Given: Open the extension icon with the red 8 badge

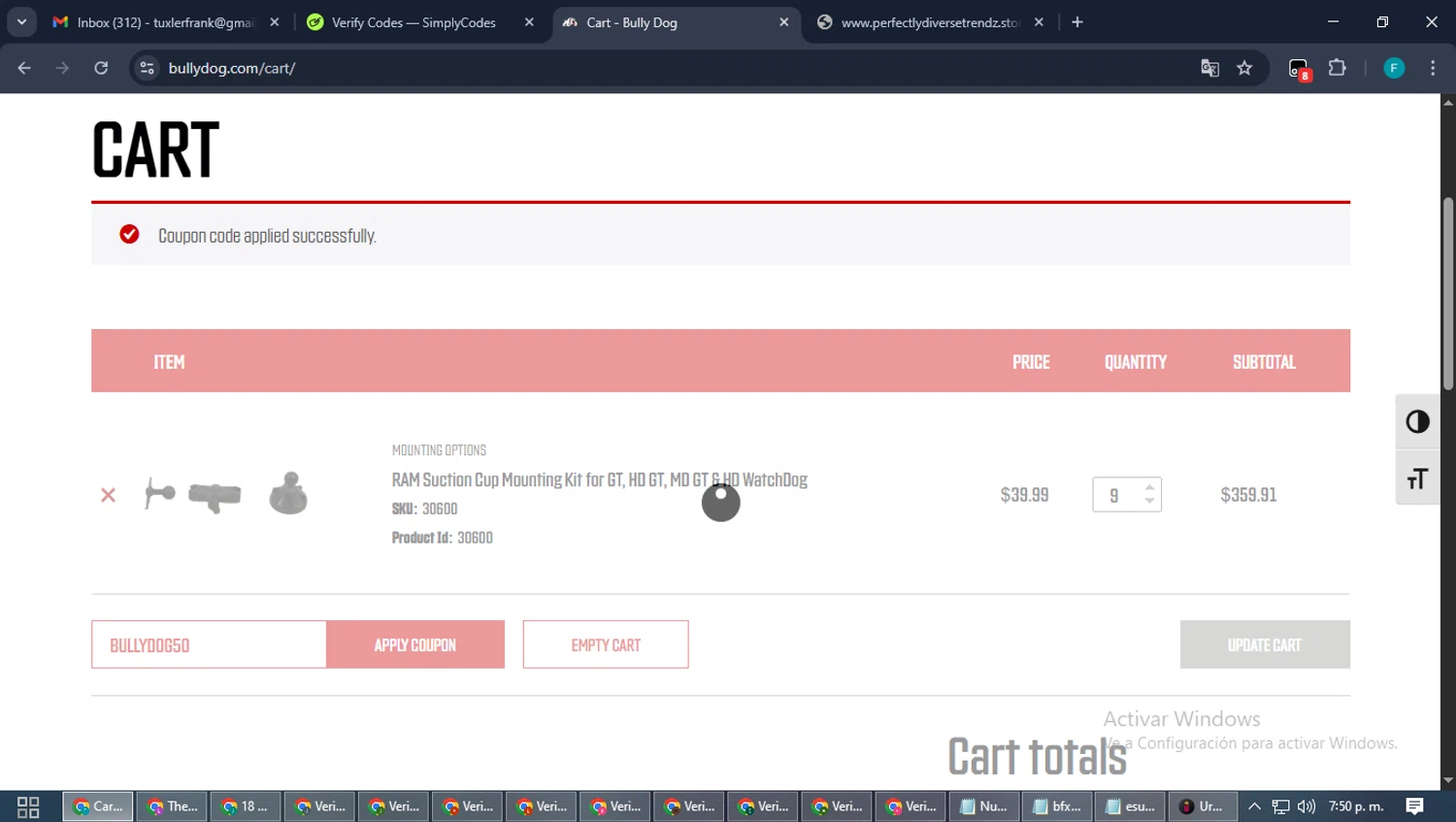Looking at the screenshot, I should point(1299,69).
